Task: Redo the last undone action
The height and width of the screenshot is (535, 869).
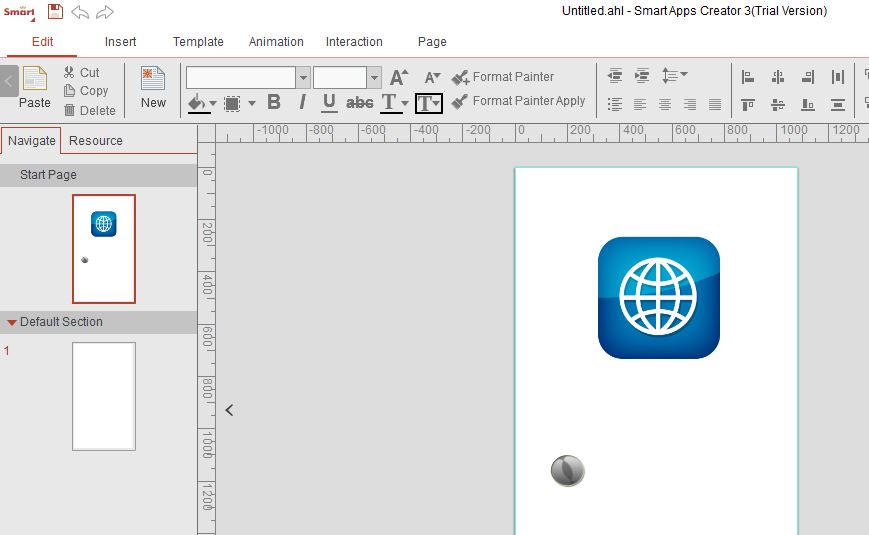Action: pyautogui.click(x=105, y=12)
